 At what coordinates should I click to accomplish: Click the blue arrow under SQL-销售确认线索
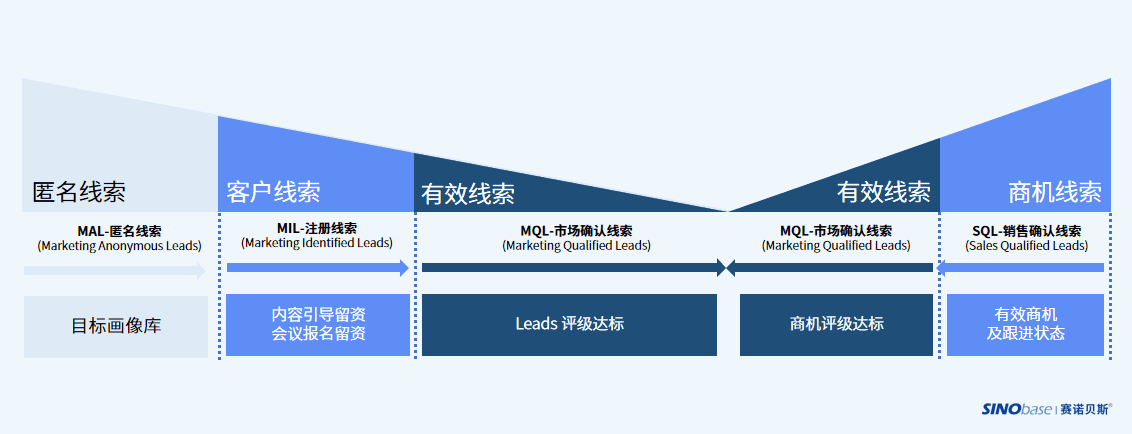tap(1020, 268)
